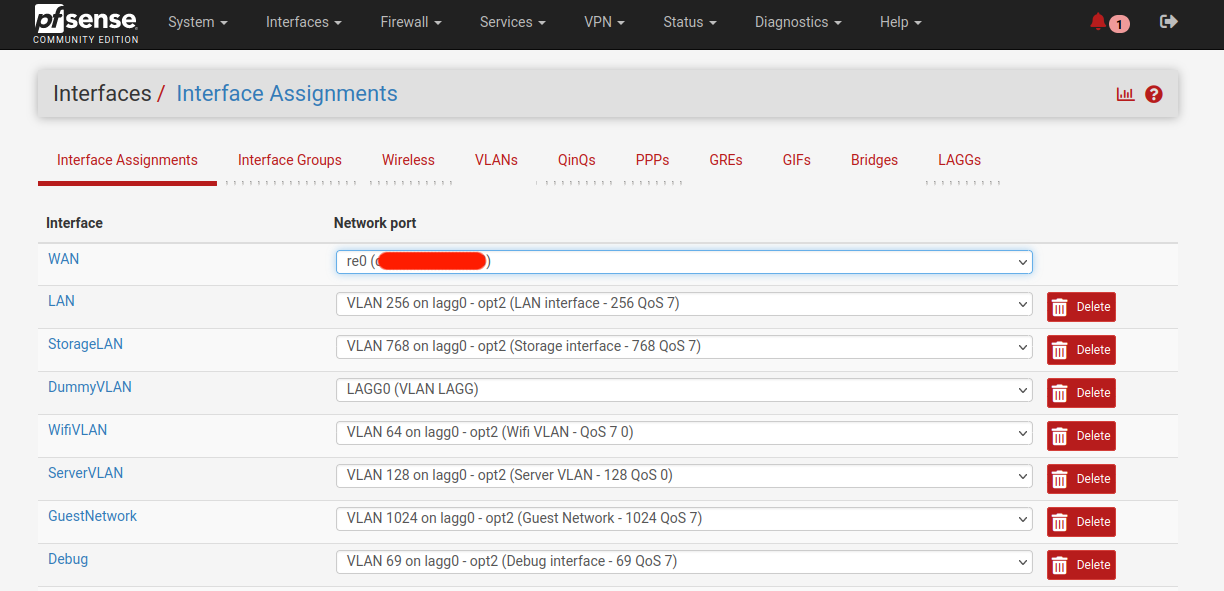Expand the WAN network port dropdown
Viewport: 1224px width, 591px height.
tap(684, 262)
